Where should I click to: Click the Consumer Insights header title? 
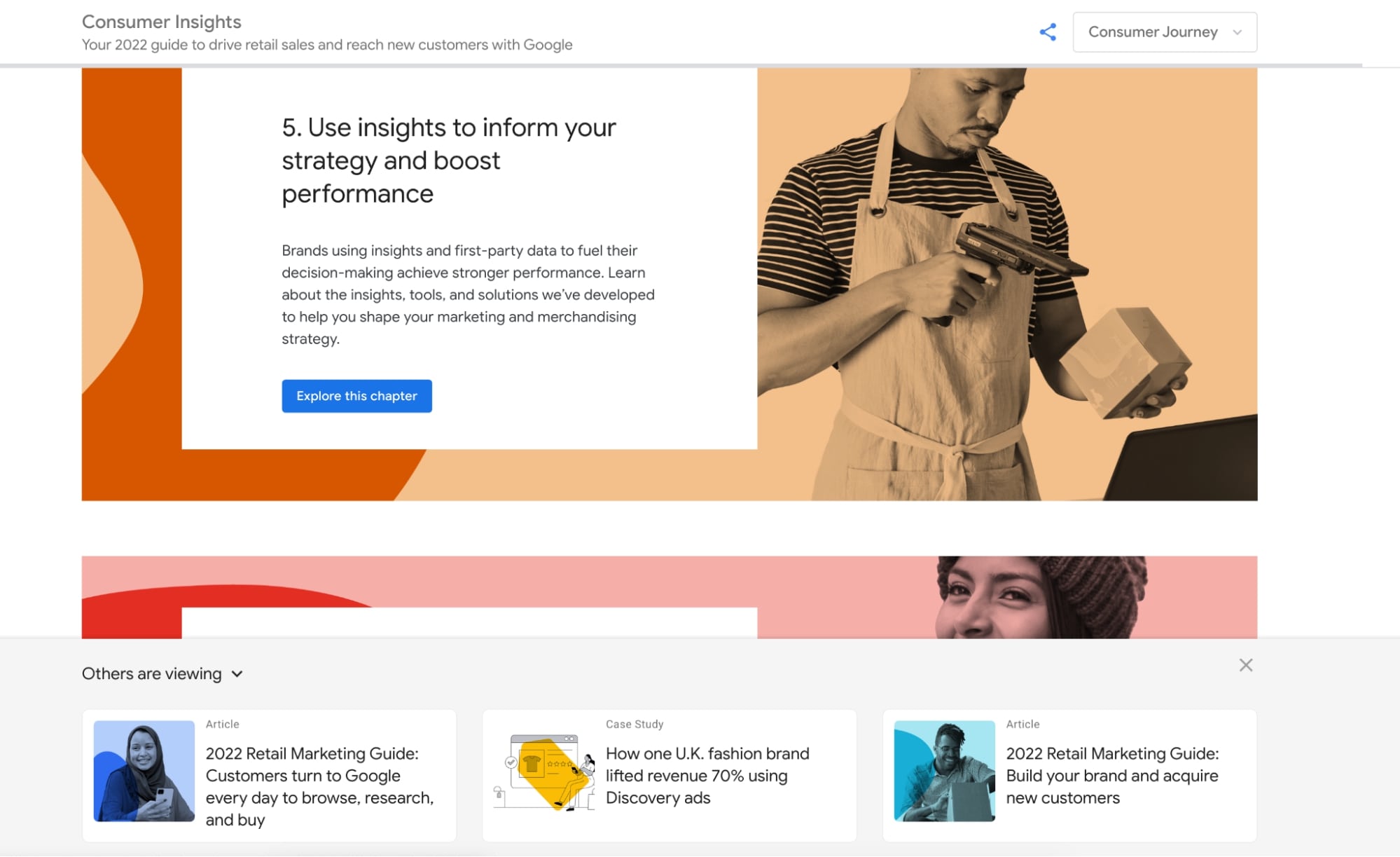click(162, 22)
